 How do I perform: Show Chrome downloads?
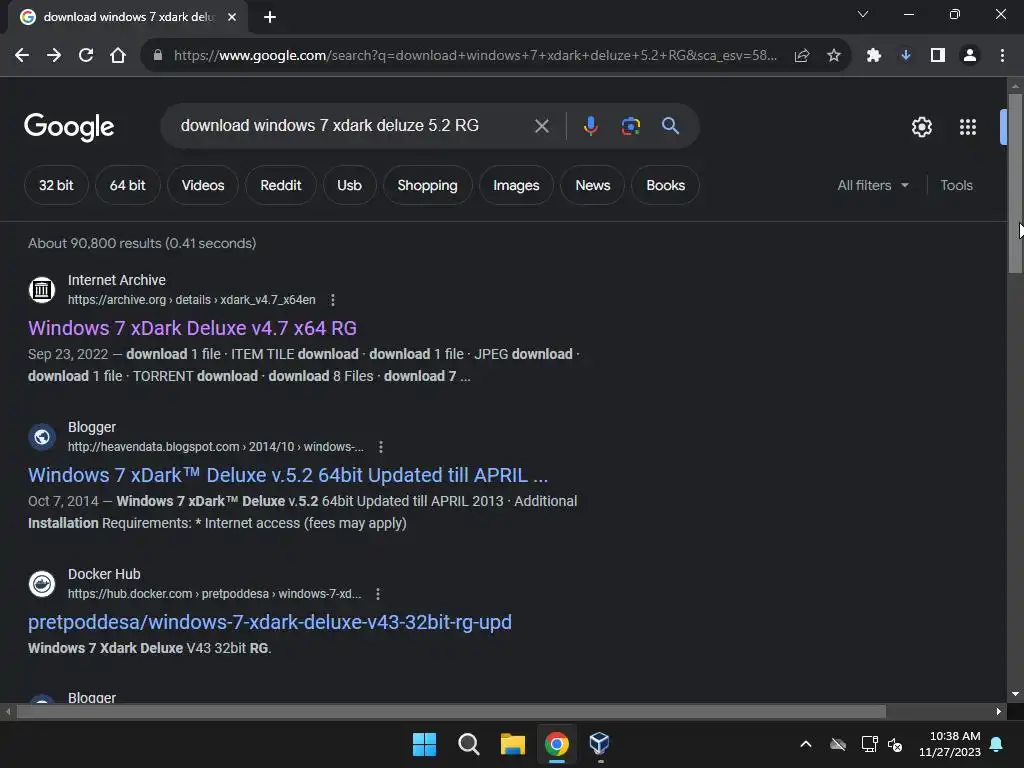coord(906,56)
